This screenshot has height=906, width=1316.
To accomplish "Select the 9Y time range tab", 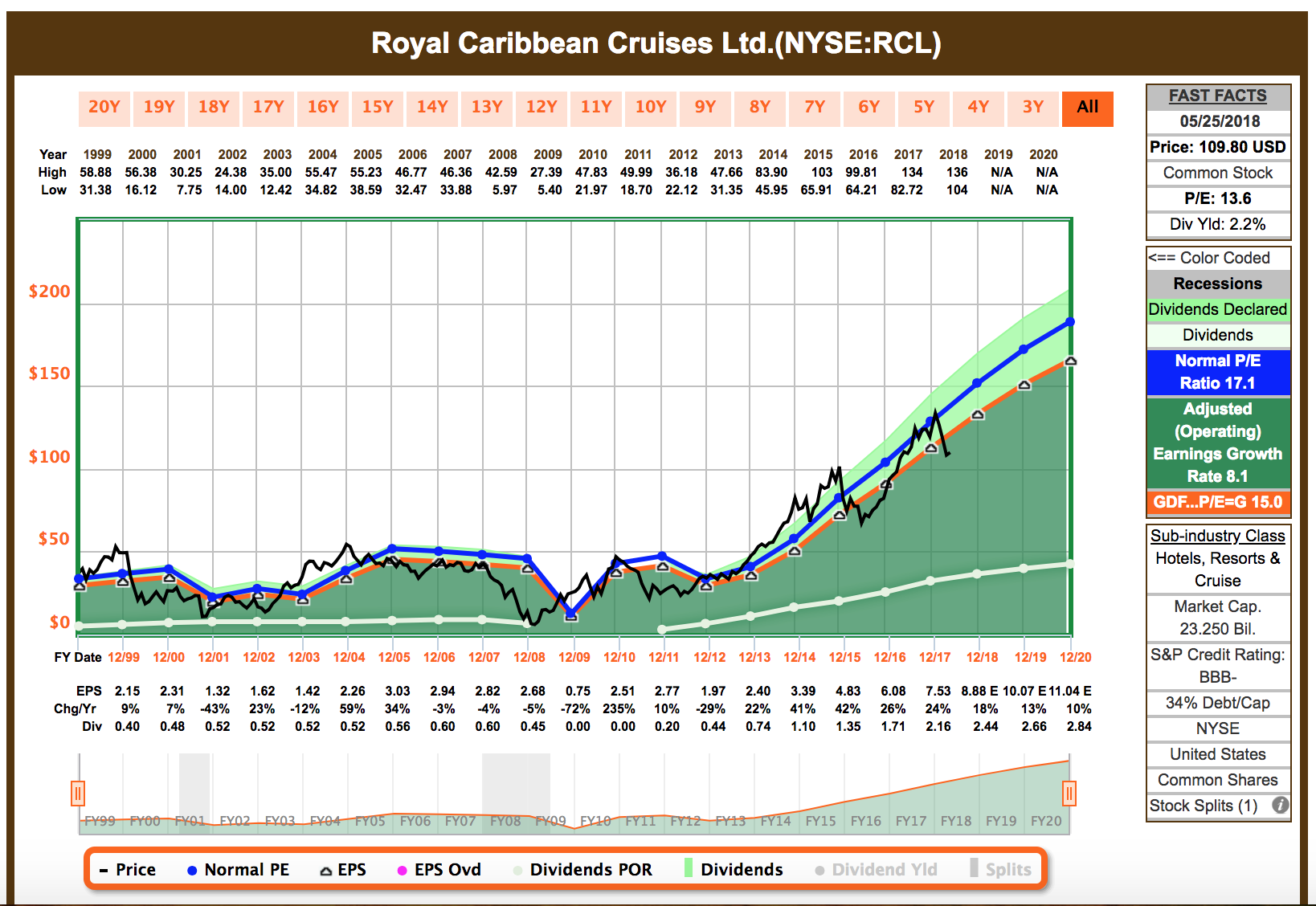I will [705, 108].
